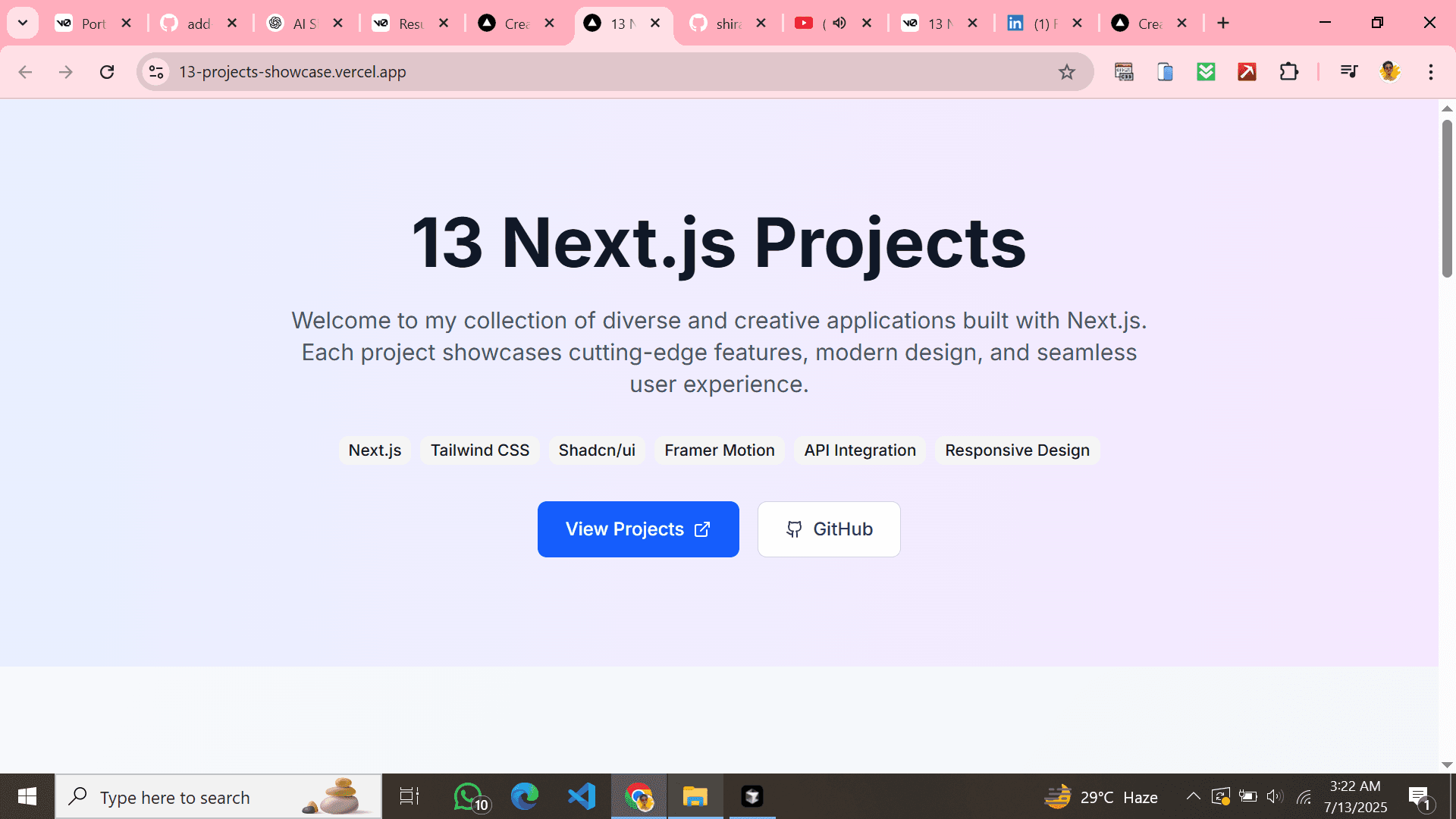Open media controls icon in toolbar
The height and width of the screenshot is (819, 1456).
[1348, 72]
